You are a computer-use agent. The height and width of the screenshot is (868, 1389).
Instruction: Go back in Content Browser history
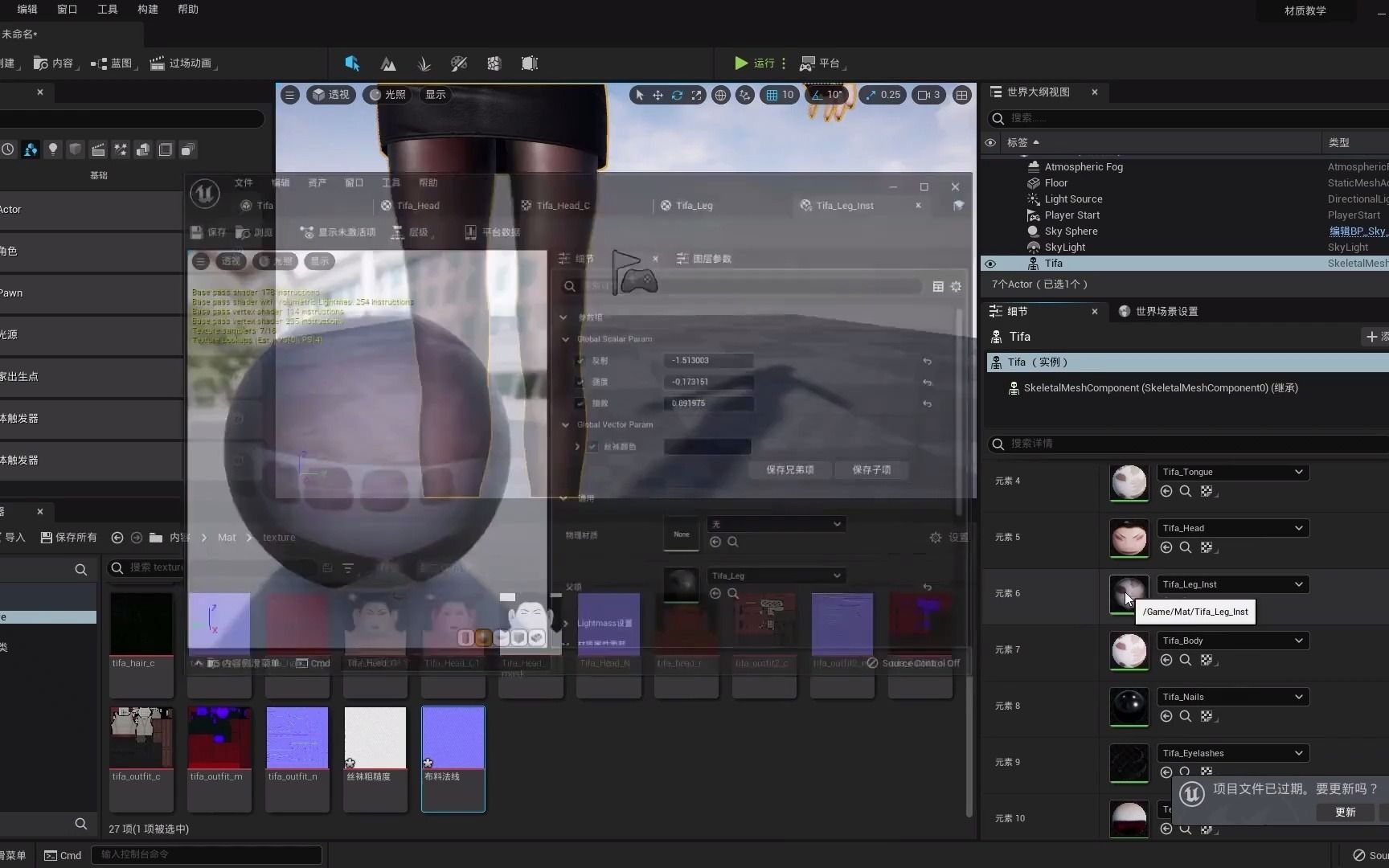[x=117, y=537]
